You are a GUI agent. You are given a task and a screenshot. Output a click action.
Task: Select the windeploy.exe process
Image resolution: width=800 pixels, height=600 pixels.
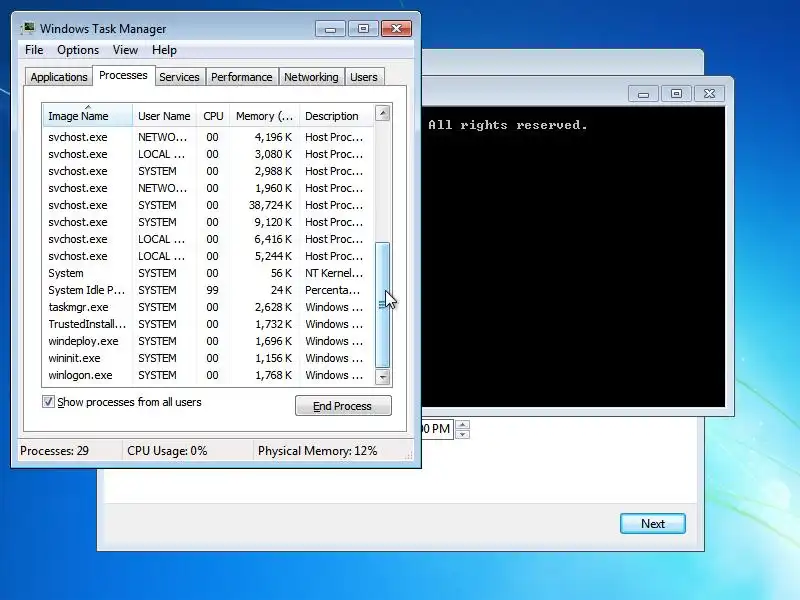pos(208,341)
